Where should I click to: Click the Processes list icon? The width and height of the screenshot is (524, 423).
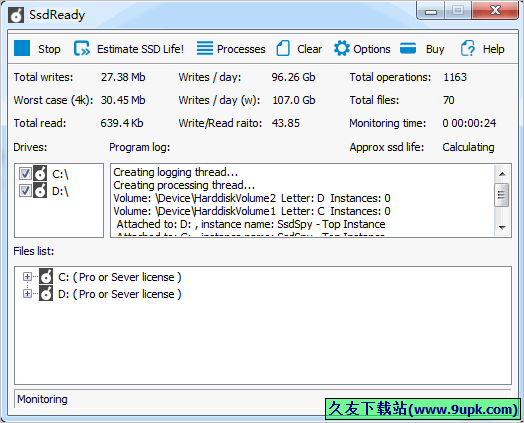pos(205,48)
